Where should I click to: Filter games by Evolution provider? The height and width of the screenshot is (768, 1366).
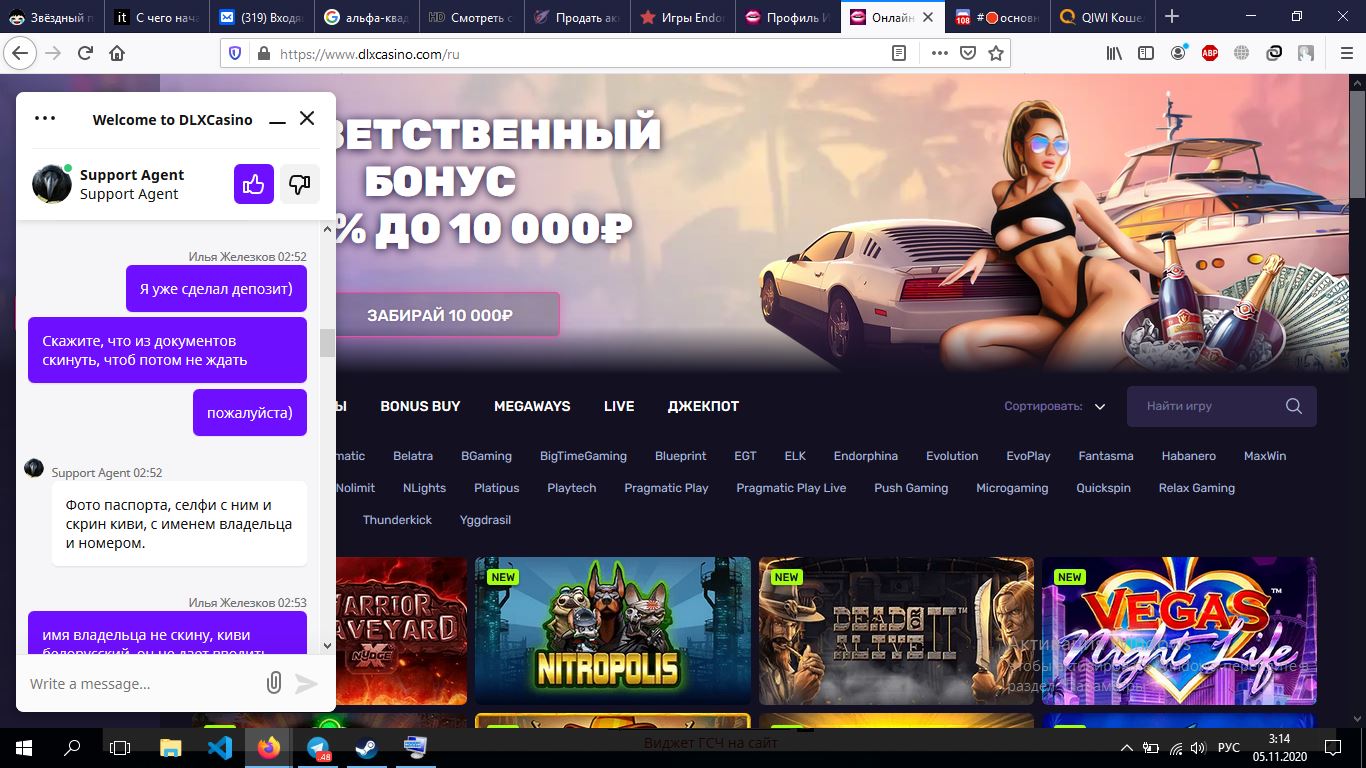(x=952, y=456)
